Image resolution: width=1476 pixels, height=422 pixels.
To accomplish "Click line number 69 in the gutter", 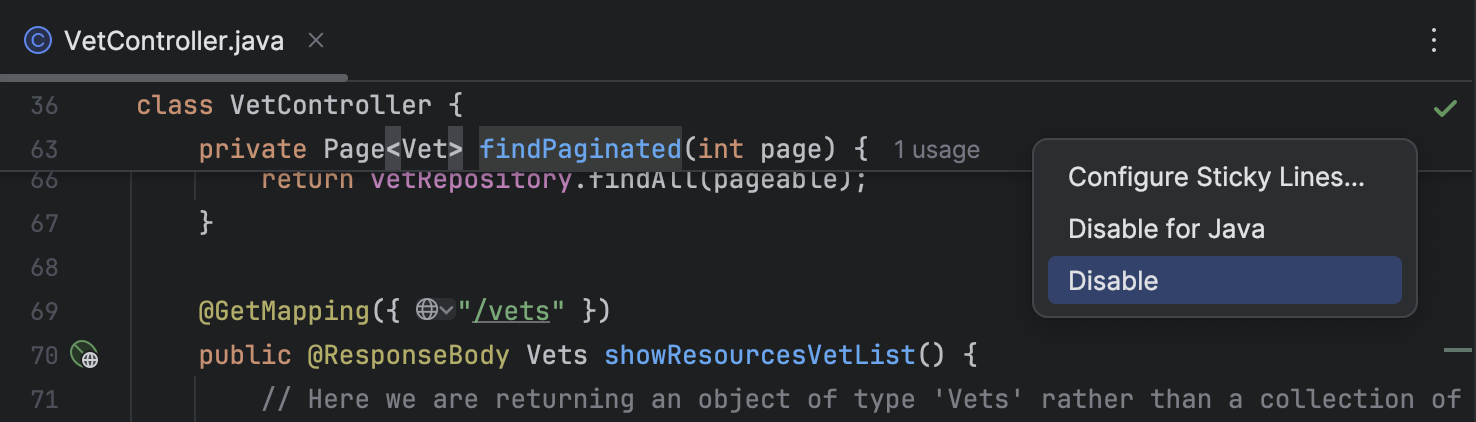I will click(44, 311).
